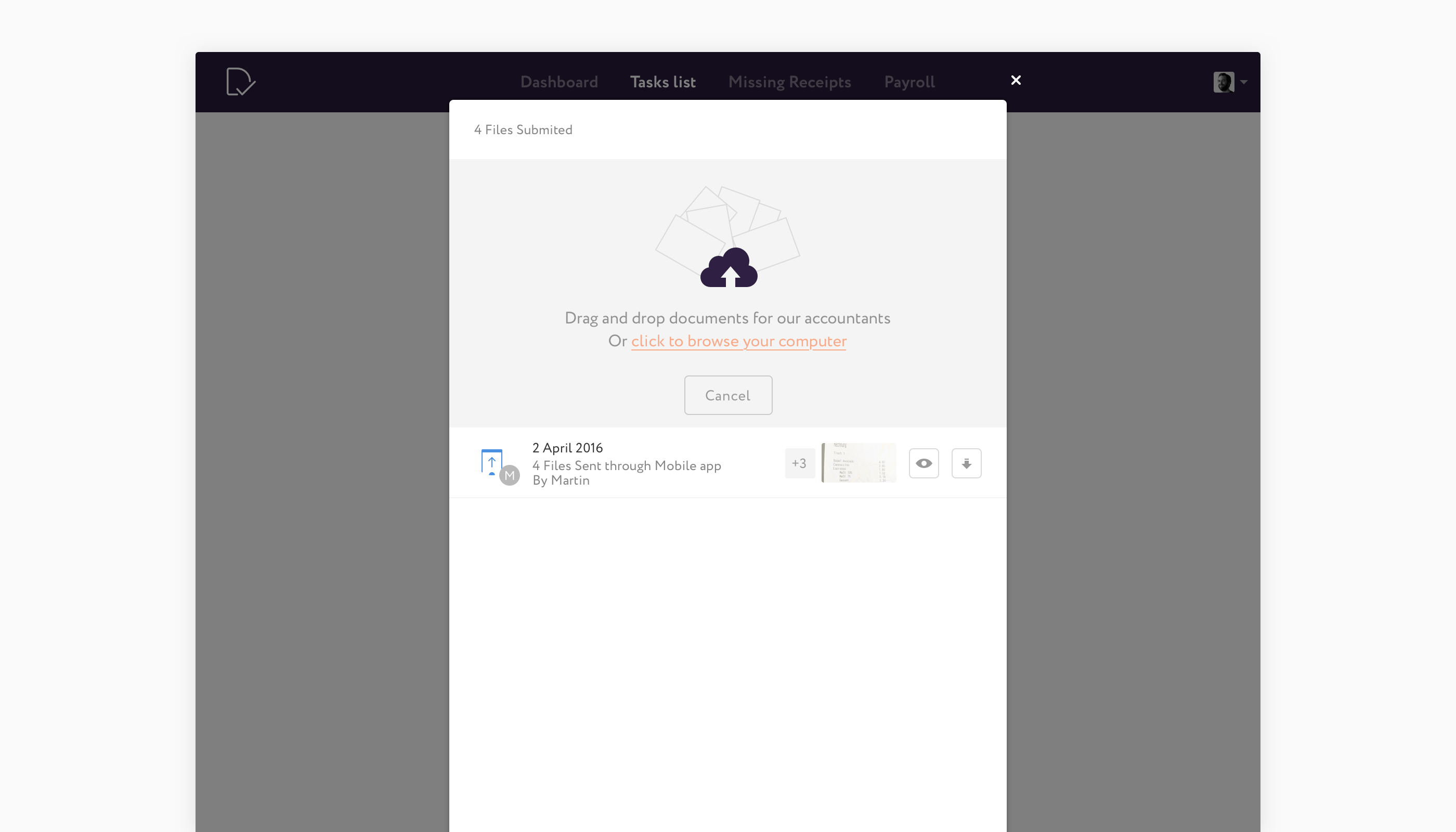Image resolution: width=1456 pixels, height=832 pixels.
Task: Click the mobile upload icon in file row
Action: pos(491,462)
